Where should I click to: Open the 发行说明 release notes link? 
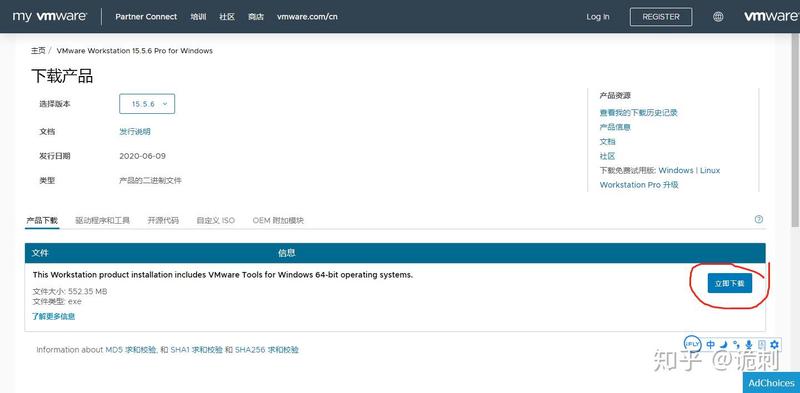[x=135, y=132]
